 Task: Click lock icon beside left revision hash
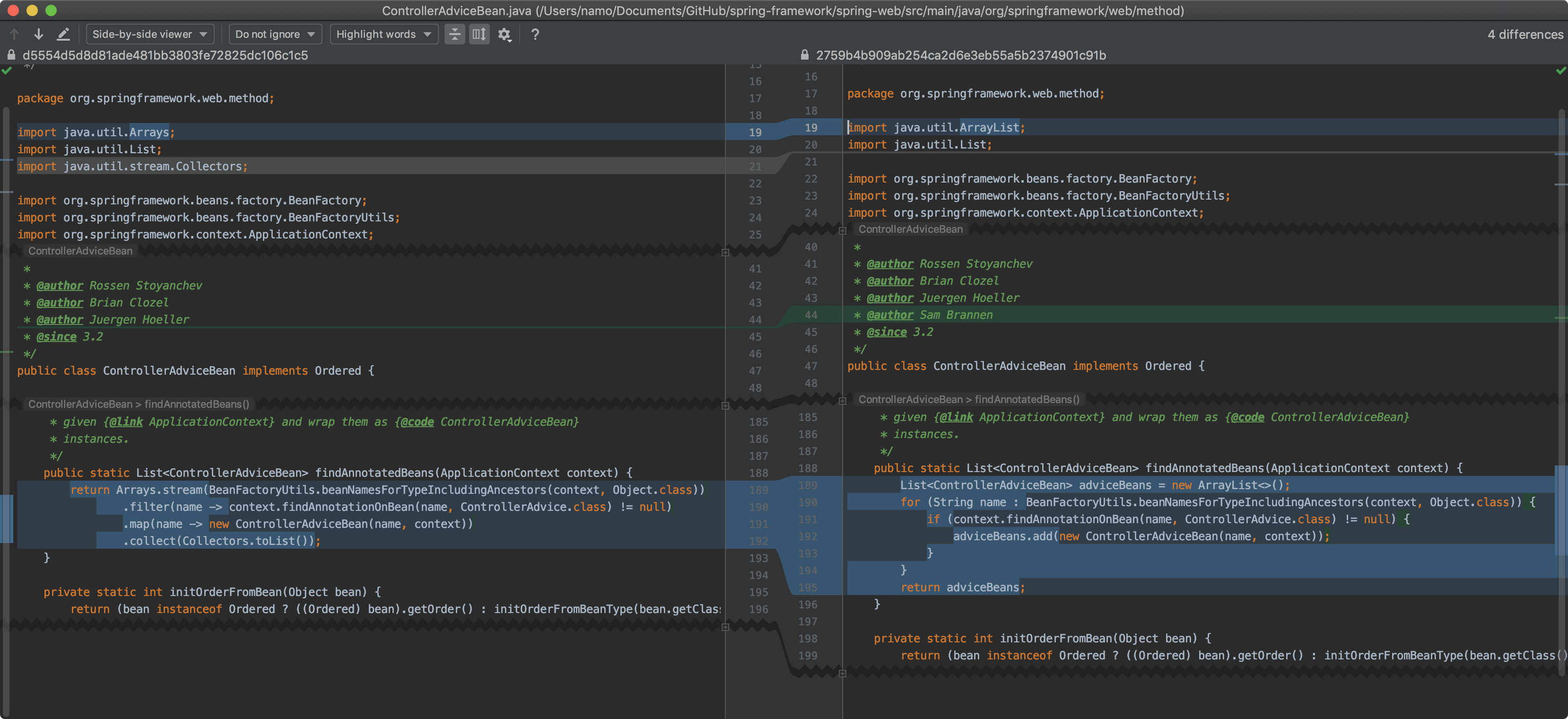11,55
